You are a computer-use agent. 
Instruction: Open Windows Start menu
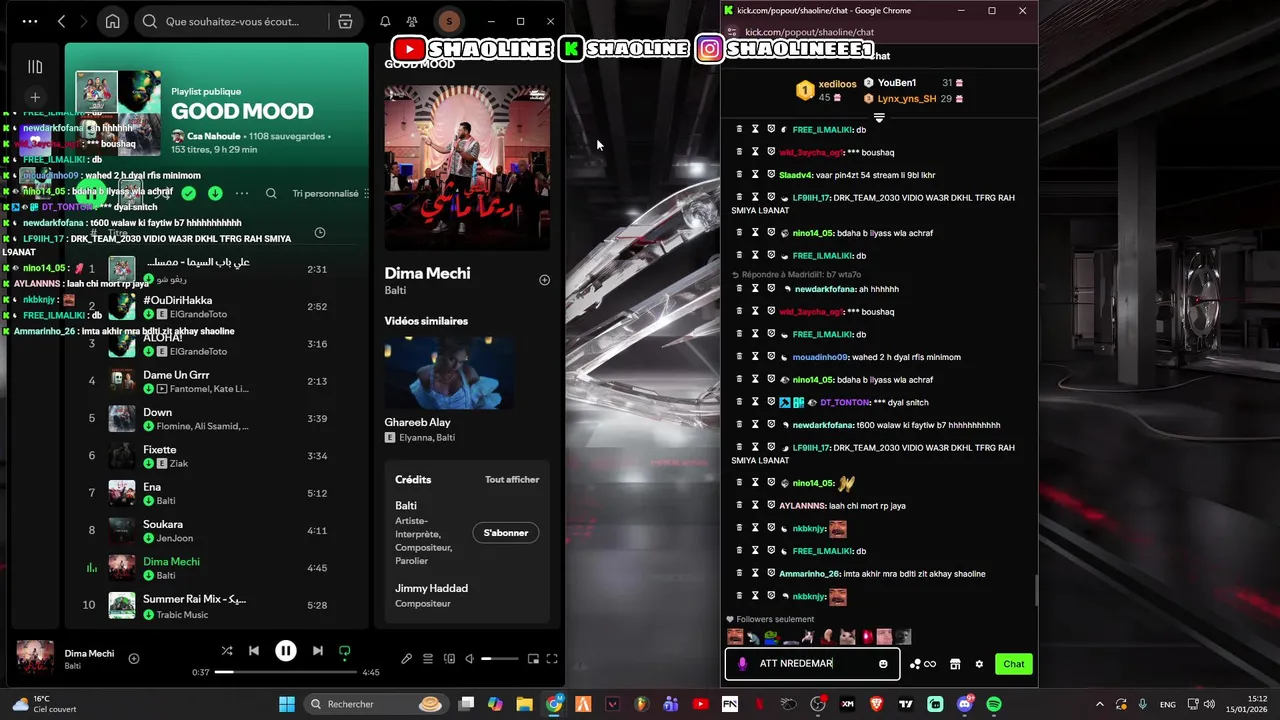tap(287, 704)
